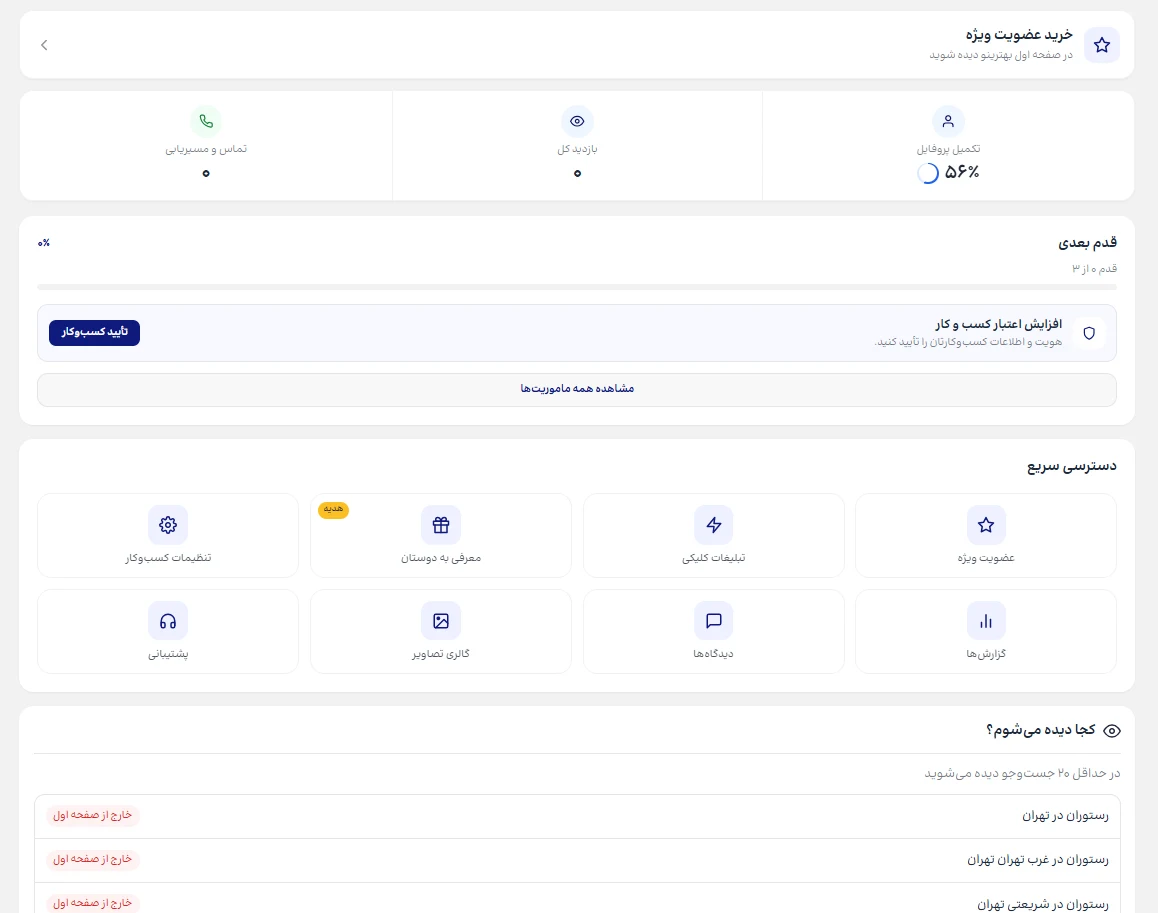Viewport: 1158px width, 913px height.
Task: Open the گالری تصاویر image icon
Action: coord(441,620)
